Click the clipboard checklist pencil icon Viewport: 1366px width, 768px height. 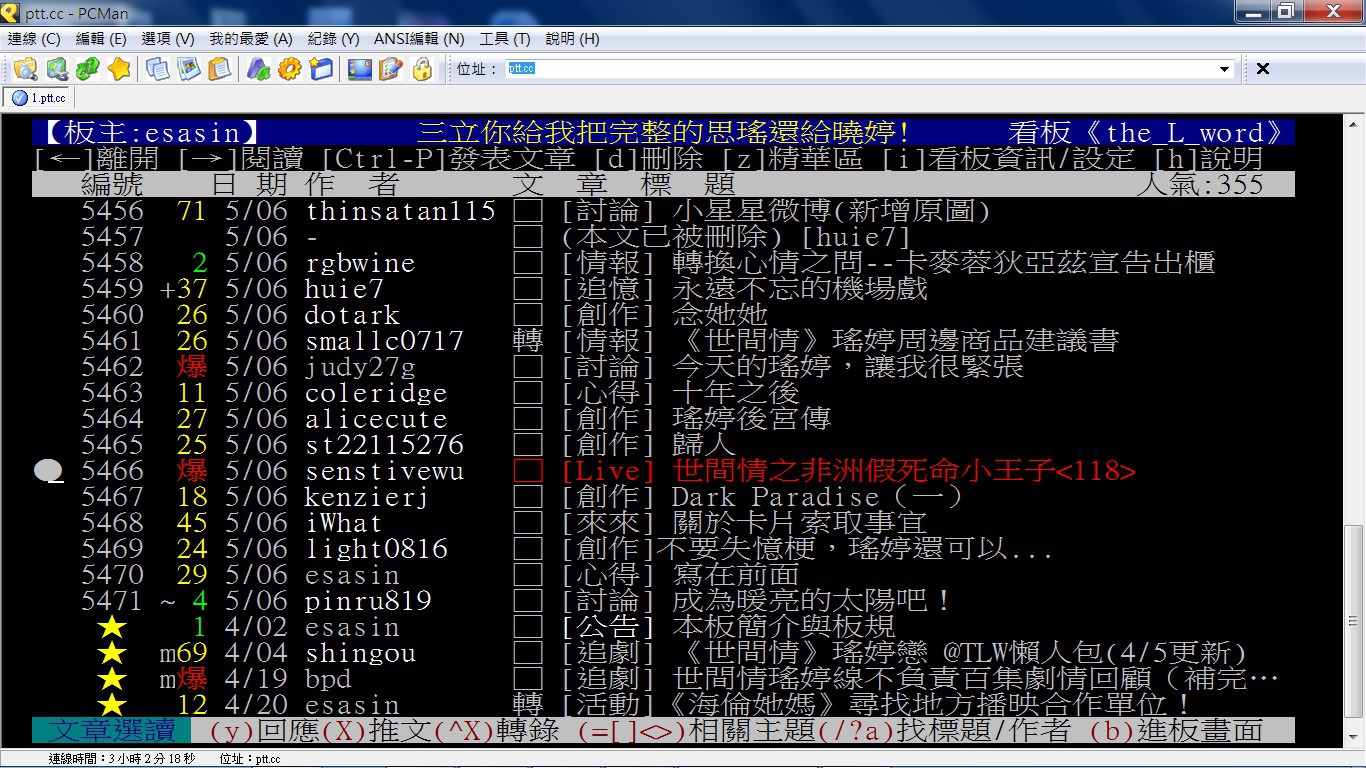(x=391, y=69)
